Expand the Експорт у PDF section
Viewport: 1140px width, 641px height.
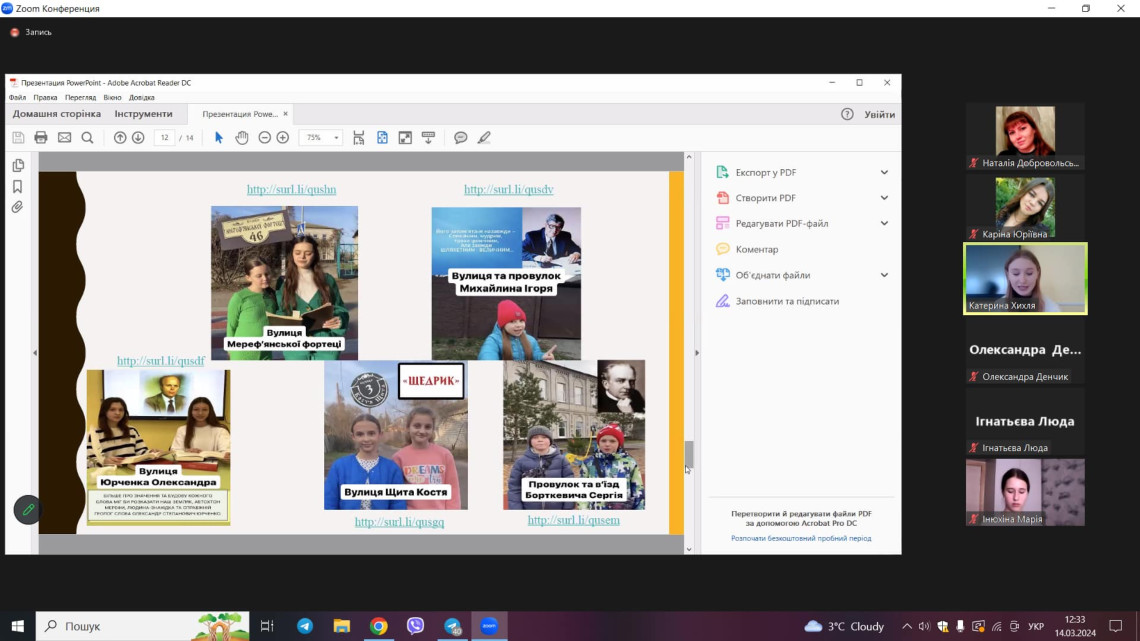click(x=883, y=172)
